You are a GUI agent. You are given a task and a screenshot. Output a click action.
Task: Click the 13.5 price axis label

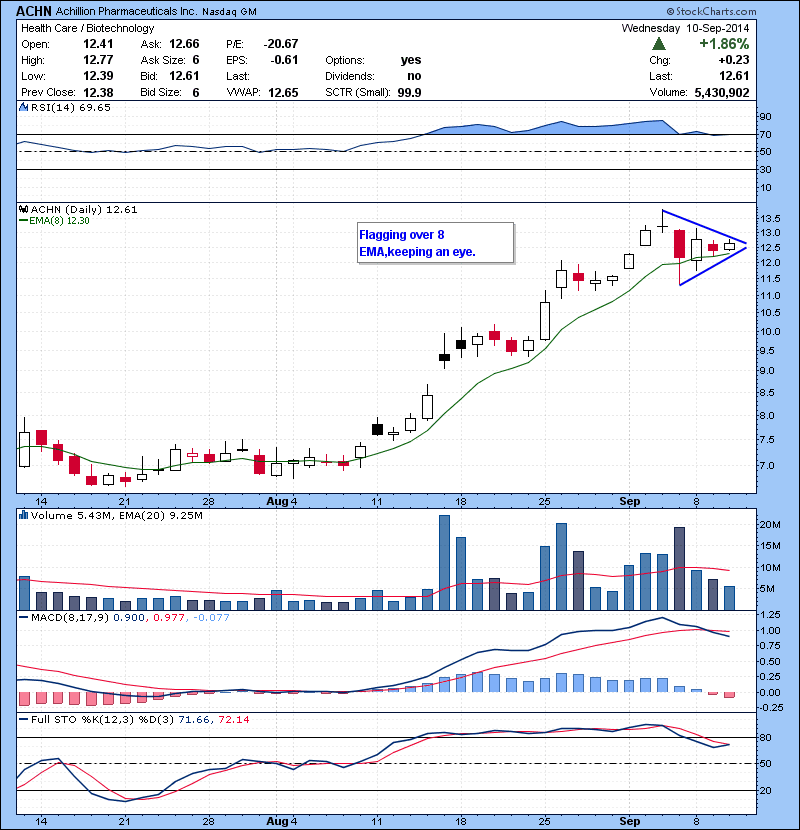[770, 218]
